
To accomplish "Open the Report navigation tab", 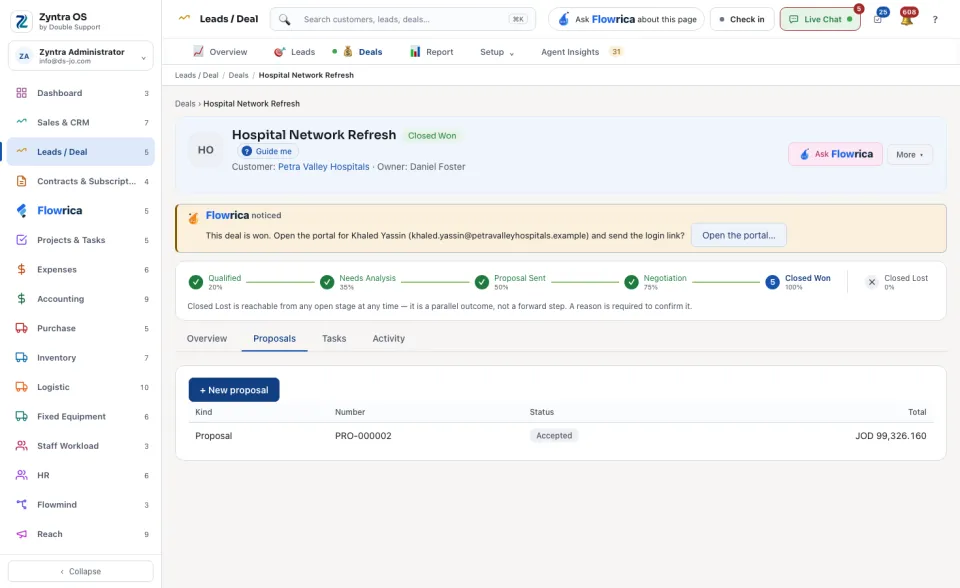I will point(432,52).
